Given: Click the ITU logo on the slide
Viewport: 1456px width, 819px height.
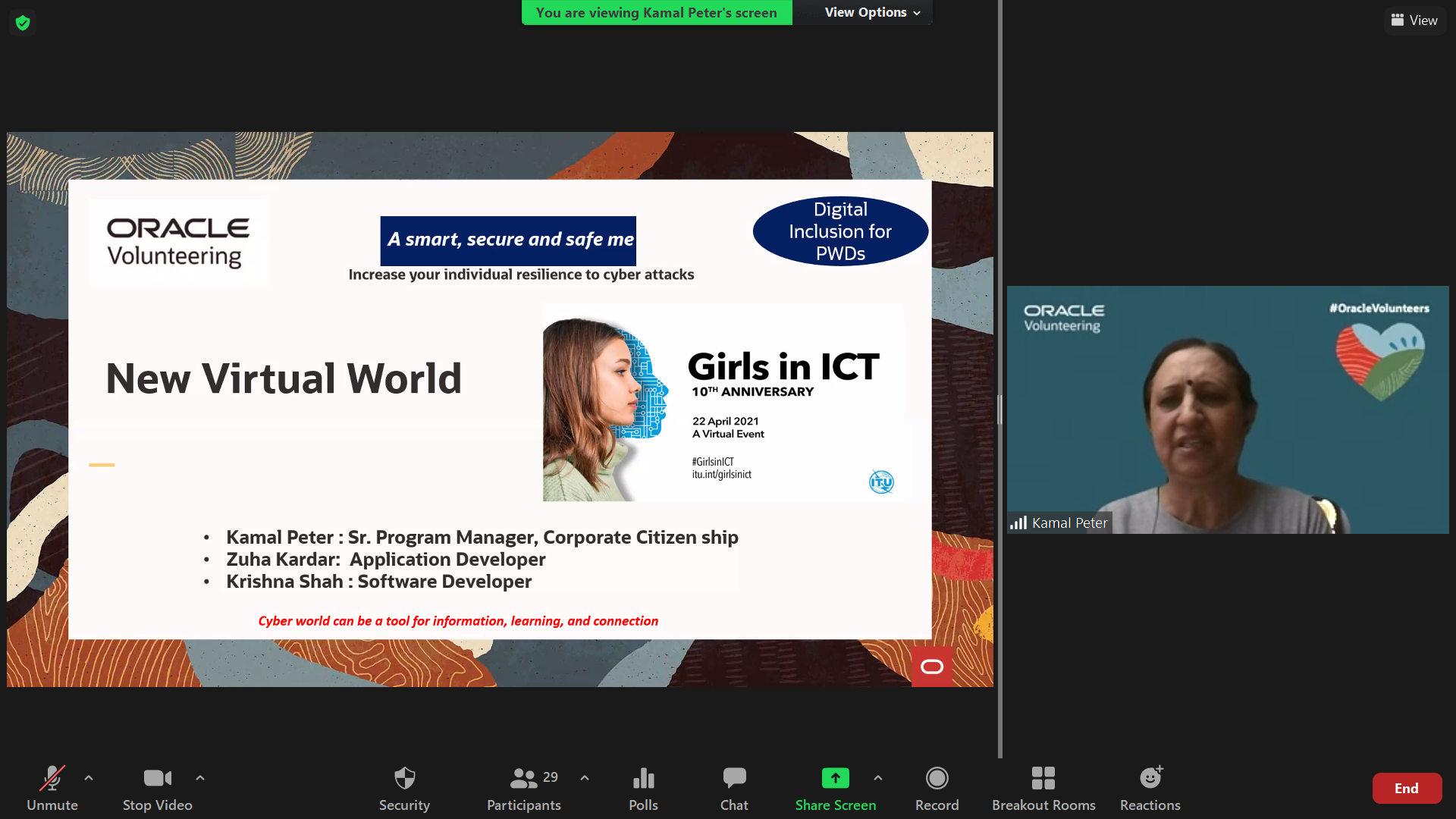Looking at the screenshot, I should point(881,482).
